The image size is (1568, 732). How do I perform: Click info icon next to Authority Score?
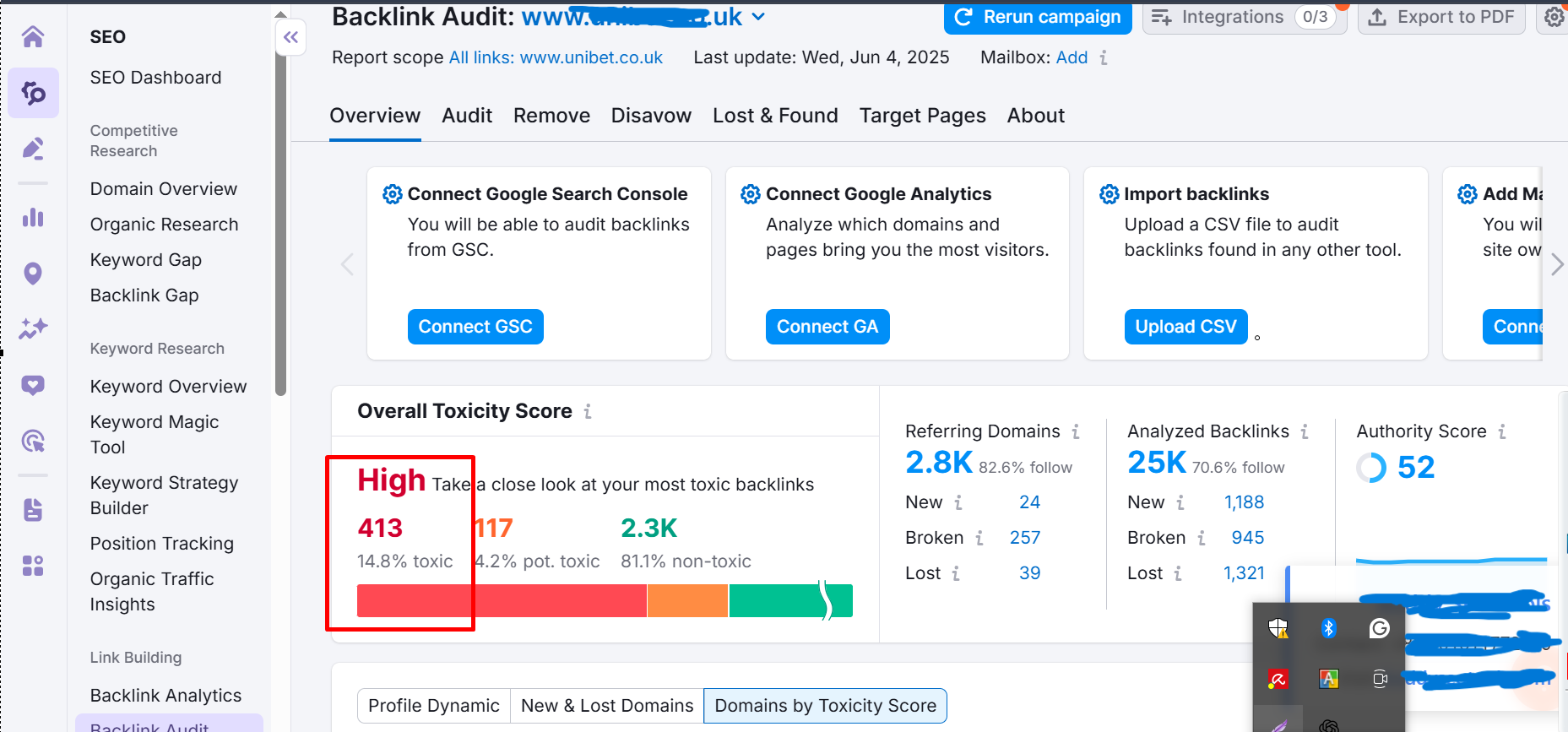click(1502, 432)
